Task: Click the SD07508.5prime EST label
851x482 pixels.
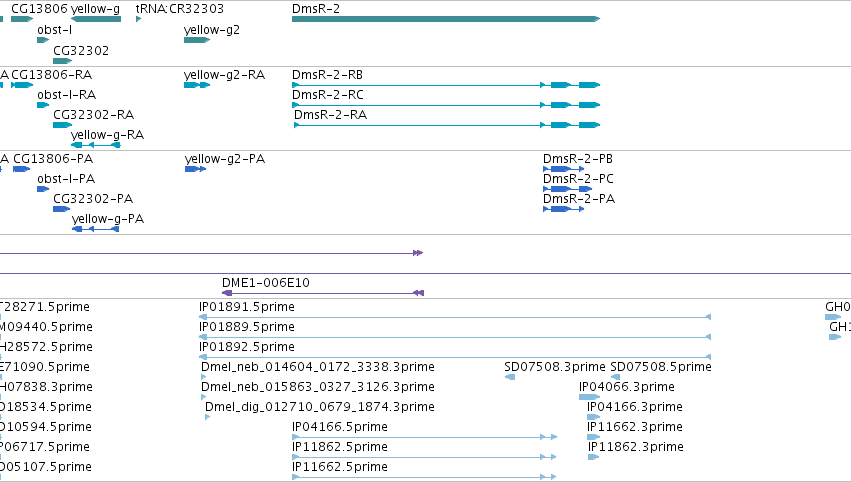Action: [x=661, y=367]
